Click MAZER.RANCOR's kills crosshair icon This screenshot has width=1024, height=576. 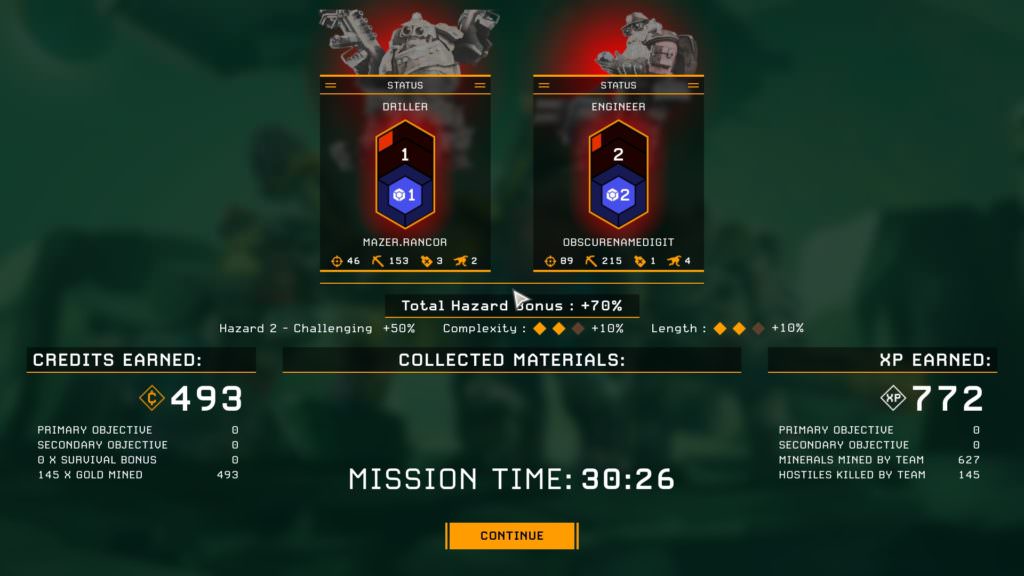336,261
